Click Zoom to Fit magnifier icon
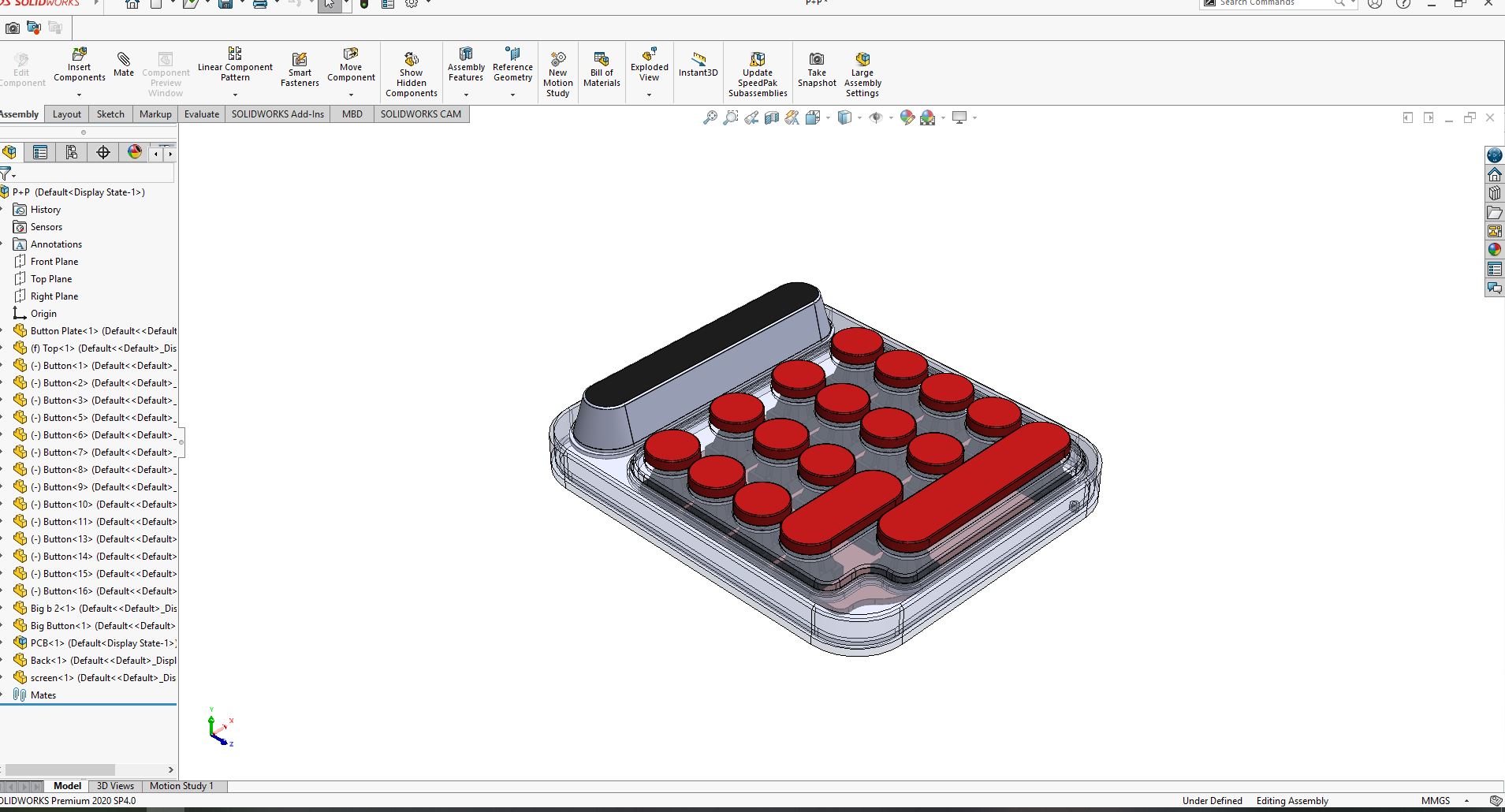This screenshot has width=1505, height=812. tap(710, 117)
